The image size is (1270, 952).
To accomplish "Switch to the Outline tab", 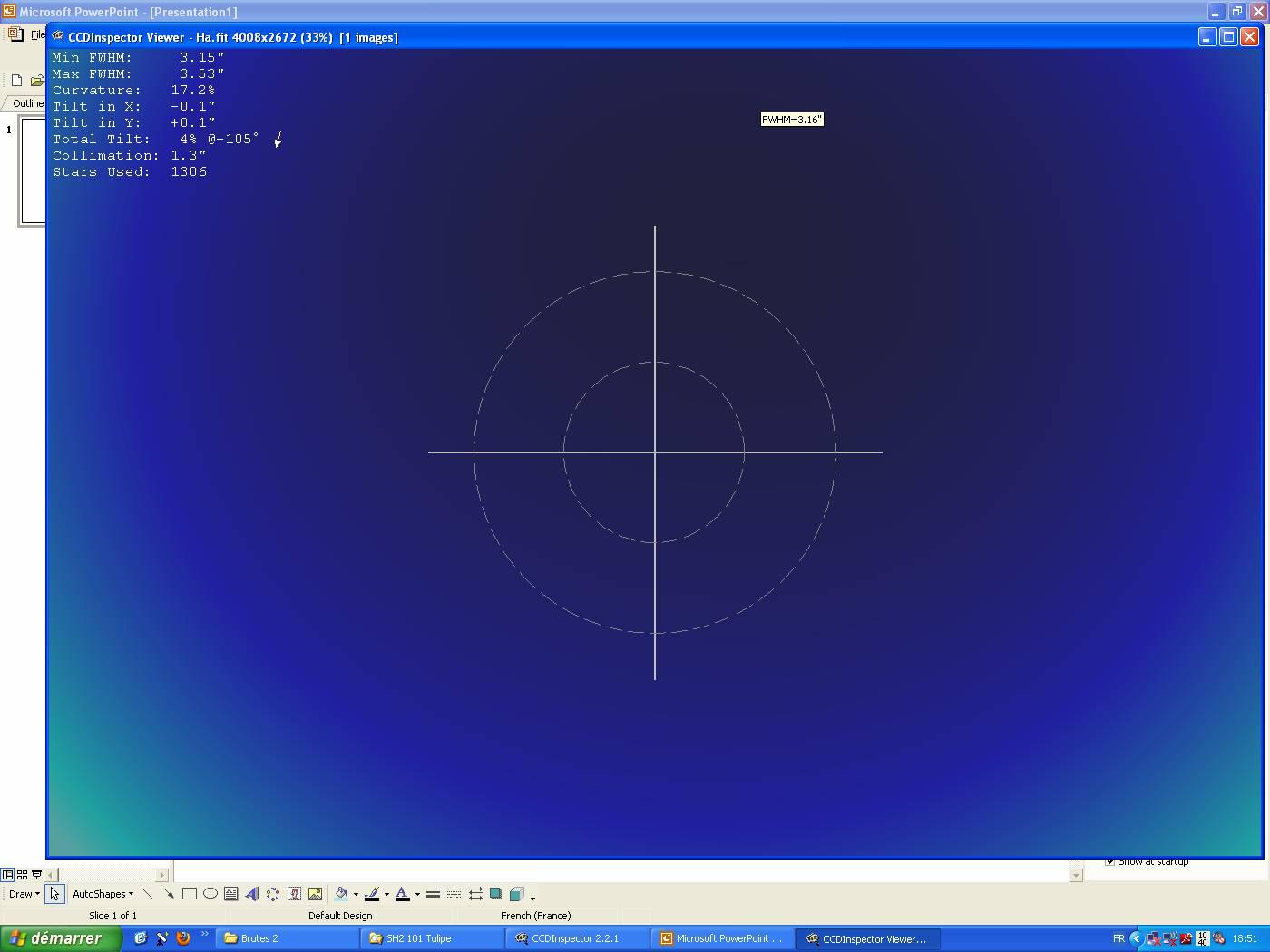I will coord(28,103).
